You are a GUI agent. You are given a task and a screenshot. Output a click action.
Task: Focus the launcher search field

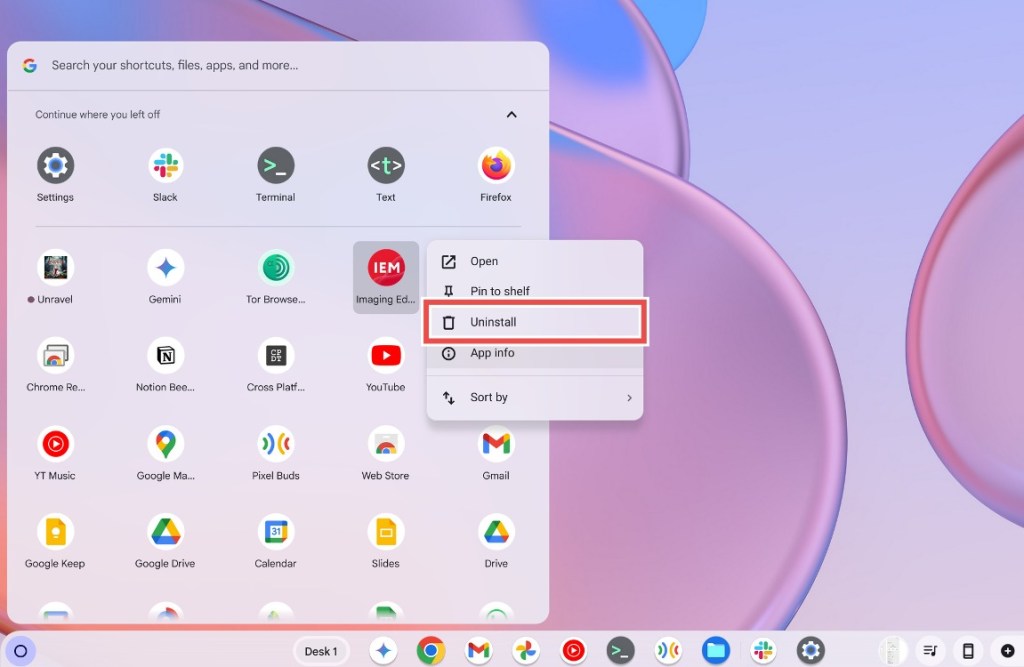tap(278, 65)
